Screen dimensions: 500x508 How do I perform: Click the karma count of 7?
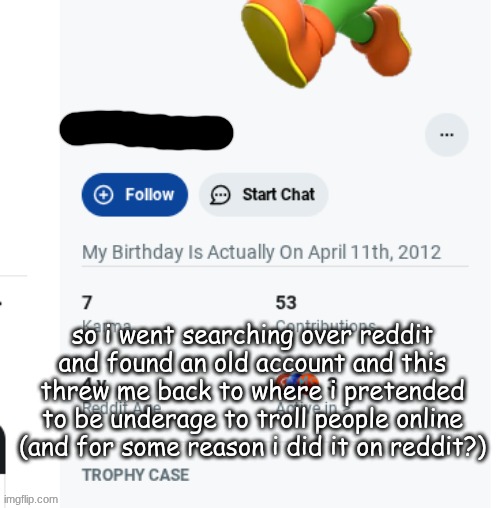(87, 303)
